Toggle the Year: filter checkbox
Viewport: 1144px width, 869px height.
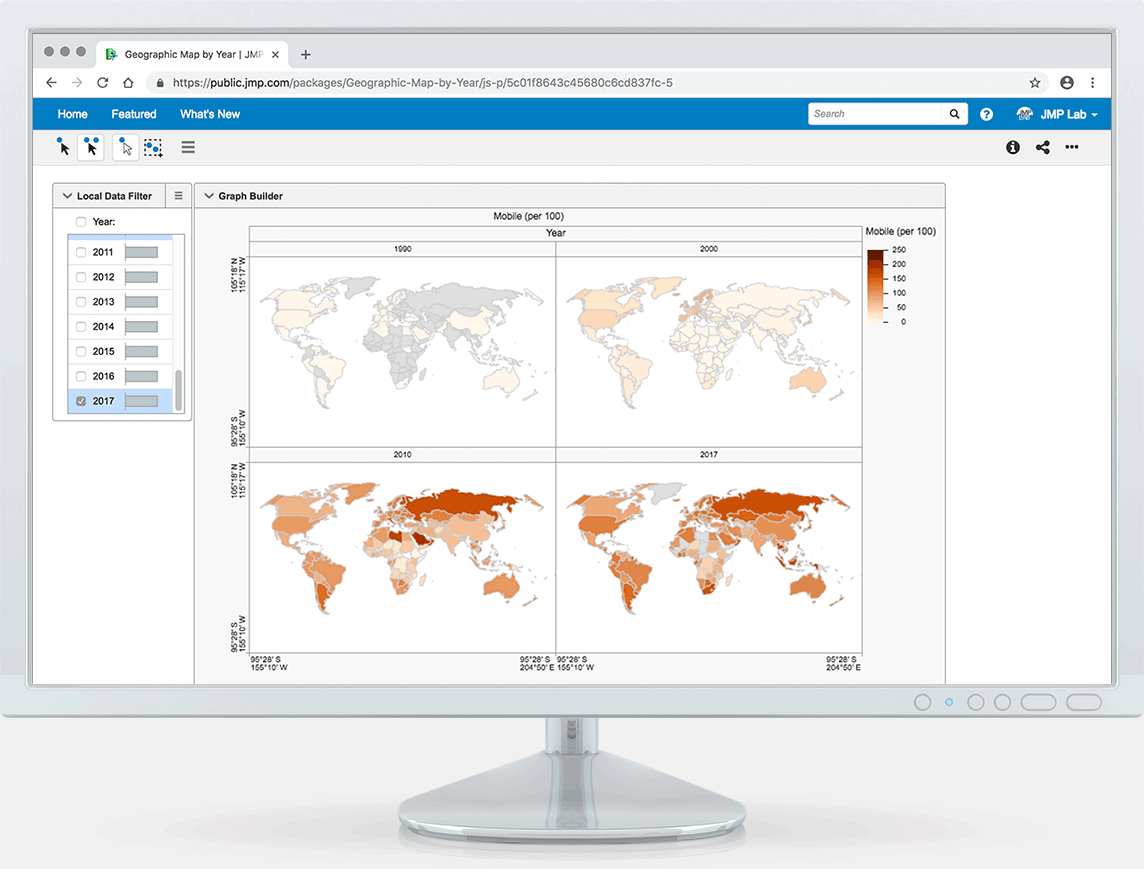(81, 222)
